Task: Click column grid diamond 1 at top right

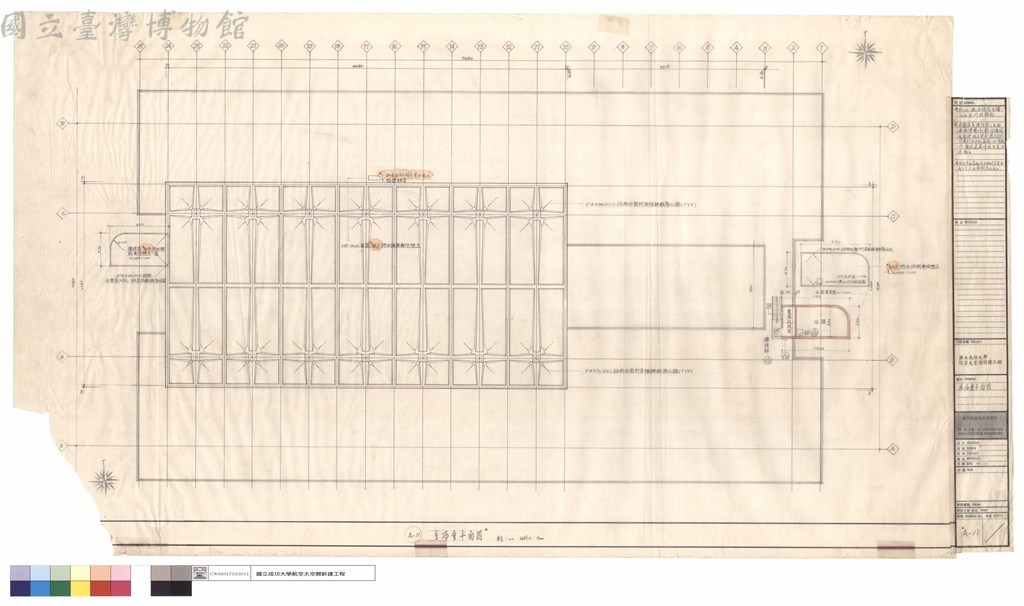Action: [822, 48]
